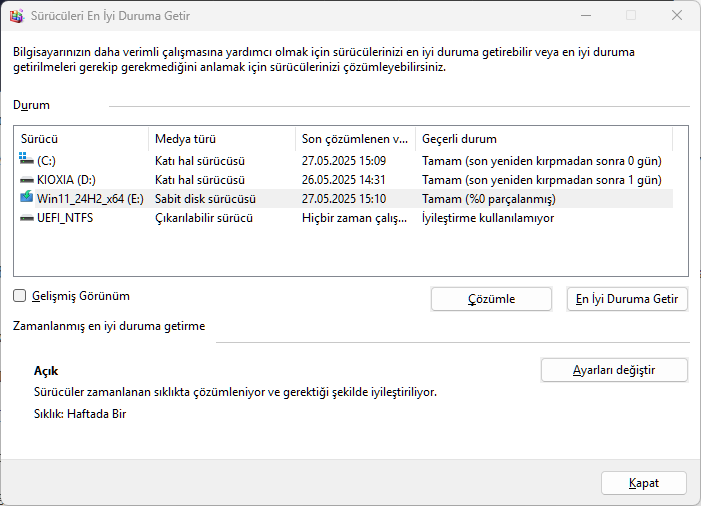701x506 pixels.
Task: Click the Çıkarılabilir sürücü media type cell
Action: (x=210, y=217)
